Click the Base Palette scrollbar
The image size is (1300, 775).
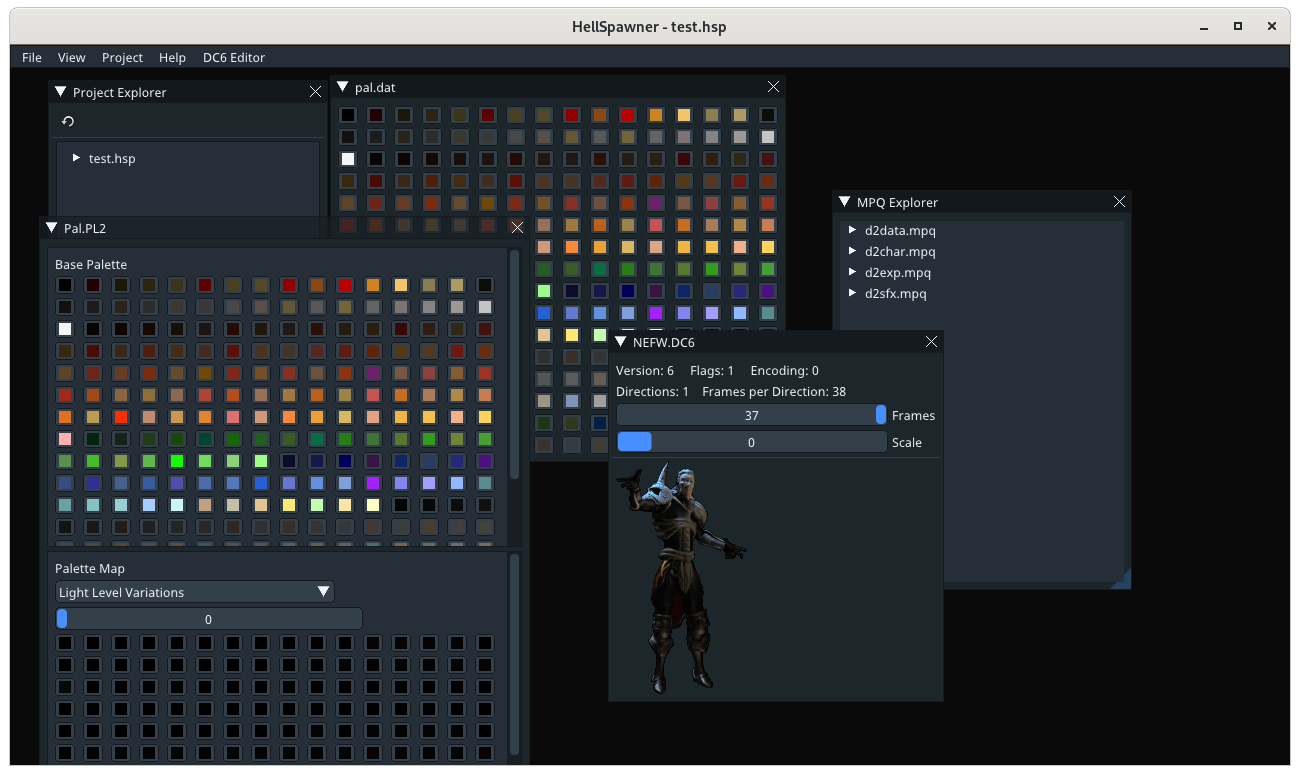click(x=515, y=365)
